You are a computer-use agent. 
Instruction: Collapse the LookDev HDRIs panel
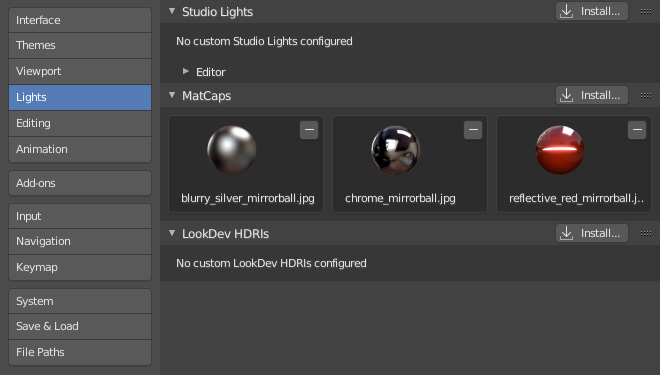(172, 233)
